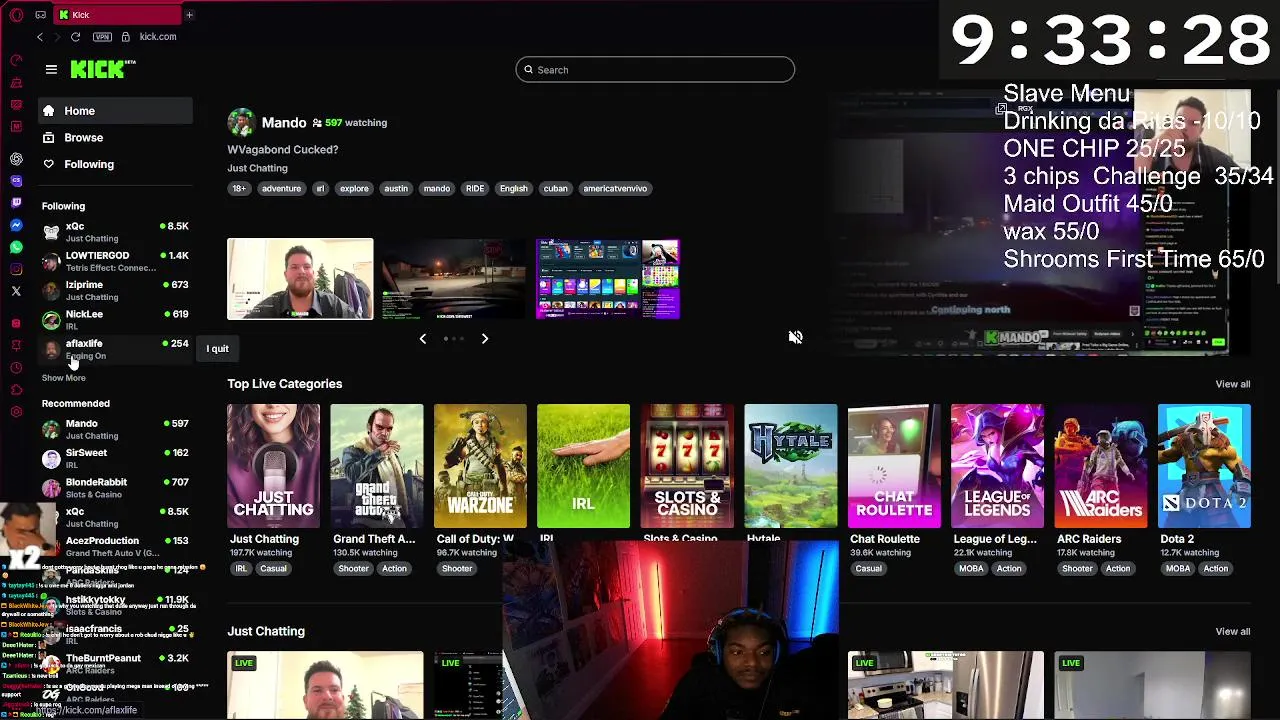Select the casino-games carousel thumbnail
The height and width of the screenshot is (720, 1280).
pyautogui.click(x=607, y=279)
